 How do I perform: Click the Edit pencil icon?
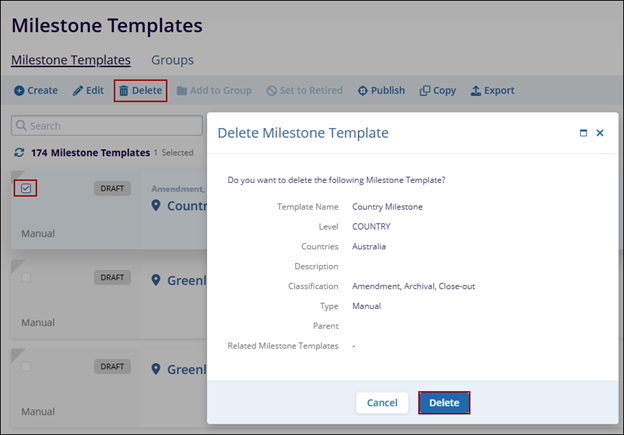click(x=78, y=91)
